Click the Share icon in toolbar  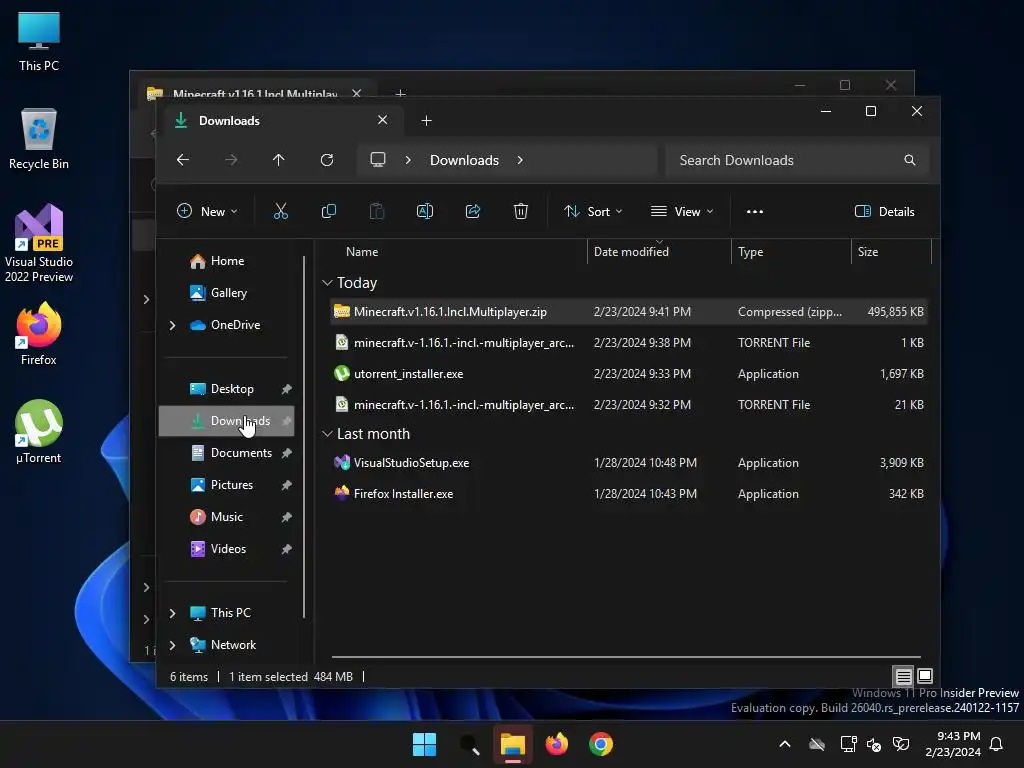point(473,211)
